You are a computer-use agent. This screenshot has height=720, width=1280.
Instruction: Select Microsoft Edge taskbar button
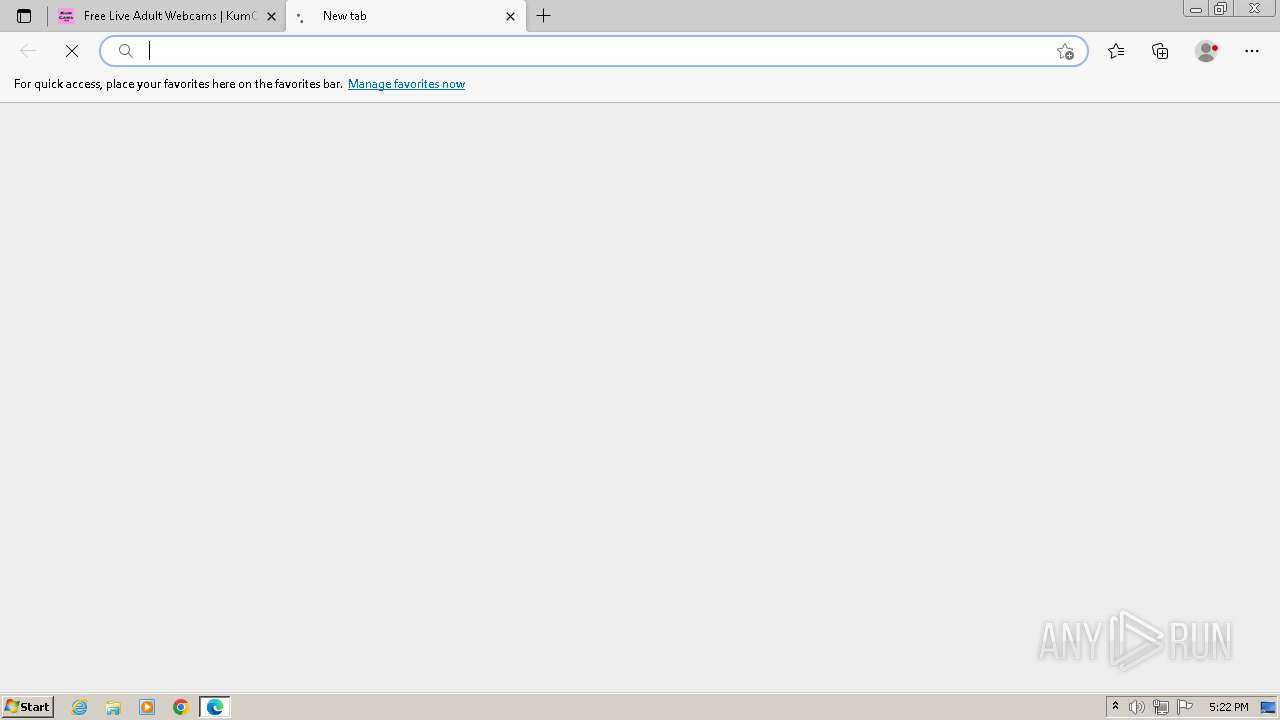[215, 707]
